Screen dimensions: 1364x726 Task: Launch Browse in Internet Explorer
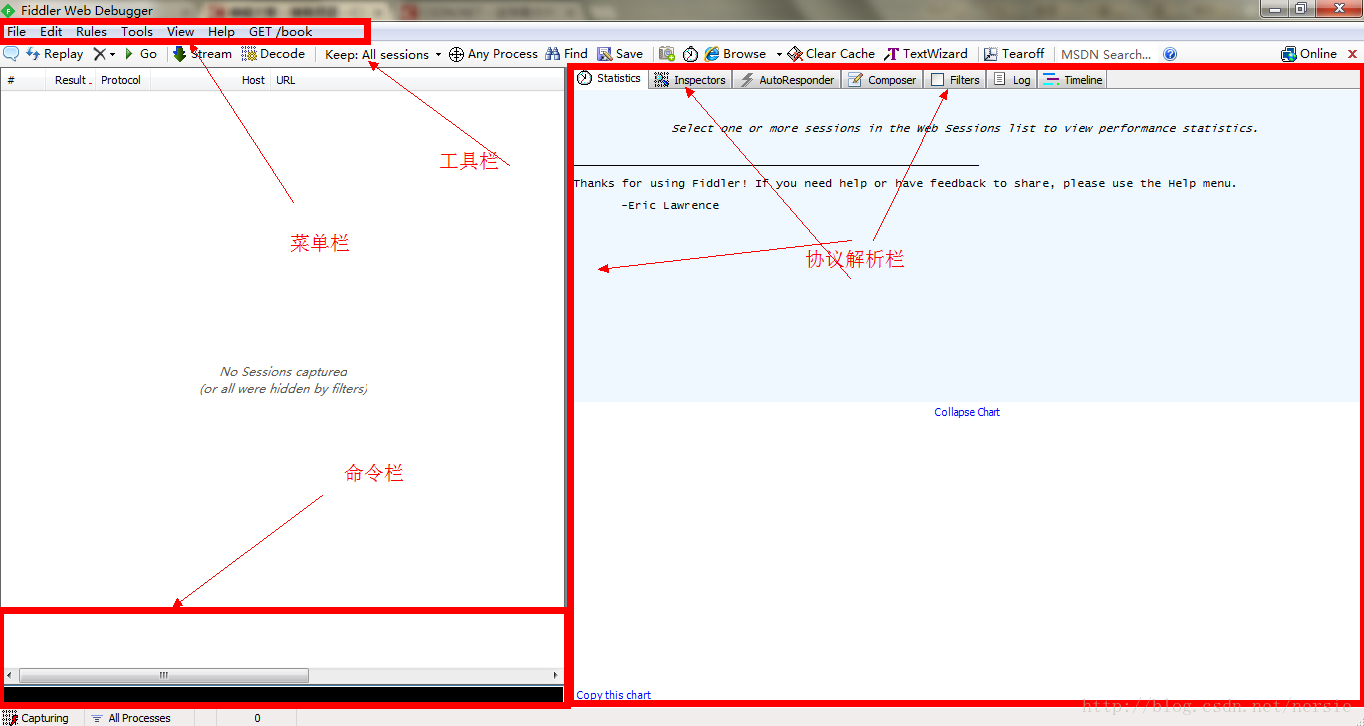(x=735, y=54)
